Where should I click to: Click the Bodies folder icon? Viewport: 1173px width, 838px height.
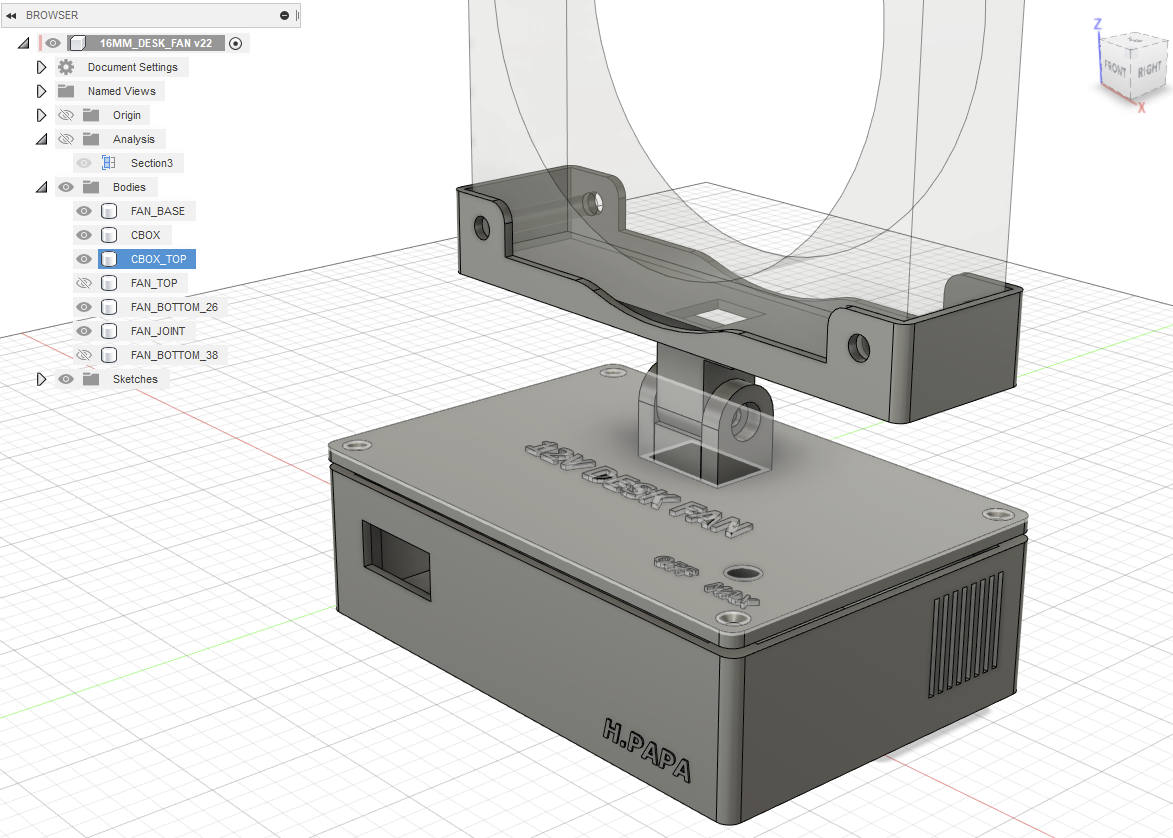[x=91, y=187]
